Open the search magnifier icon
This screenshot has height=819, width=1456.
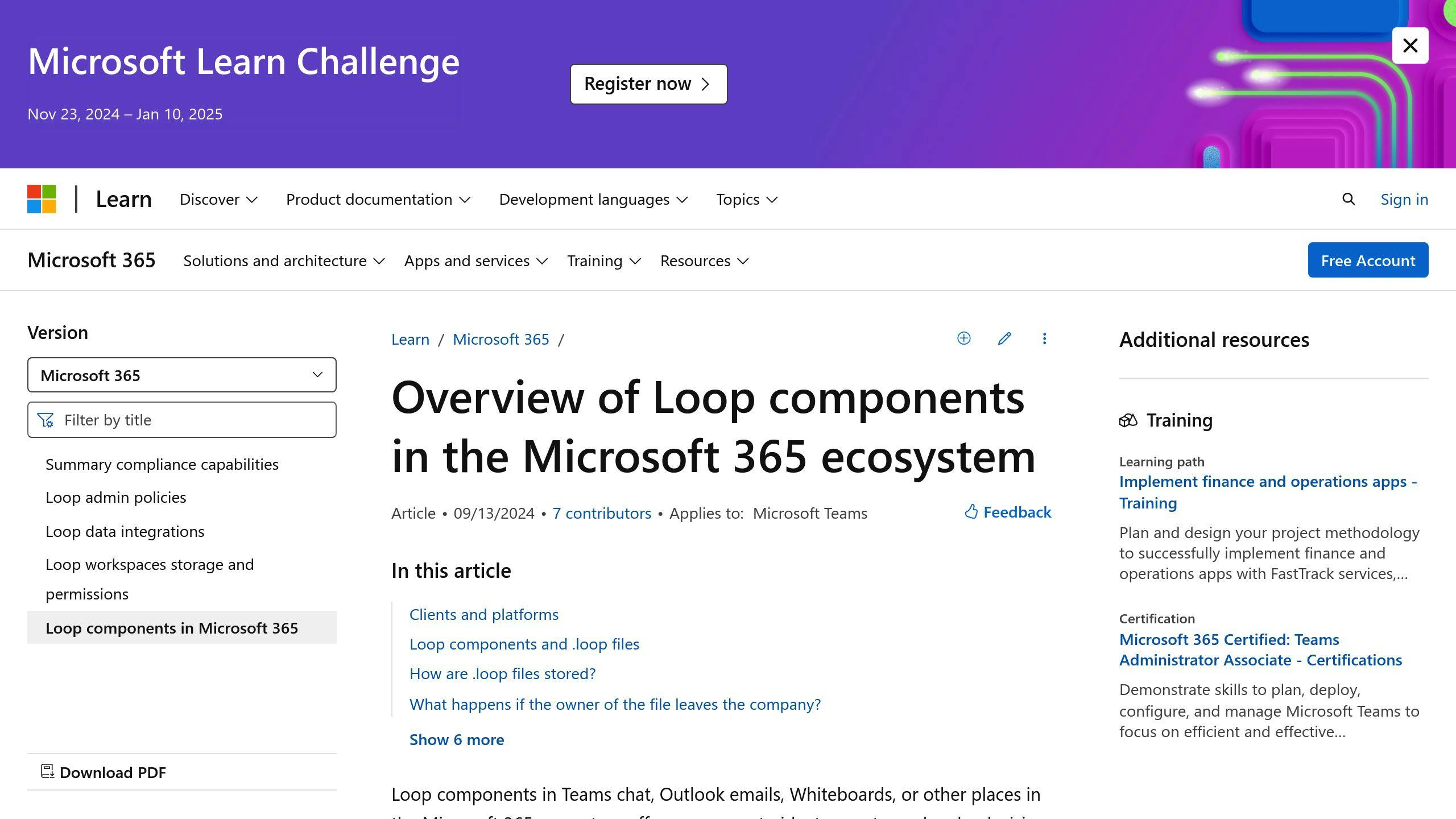pyautogui.click(x=1348, y=199)
